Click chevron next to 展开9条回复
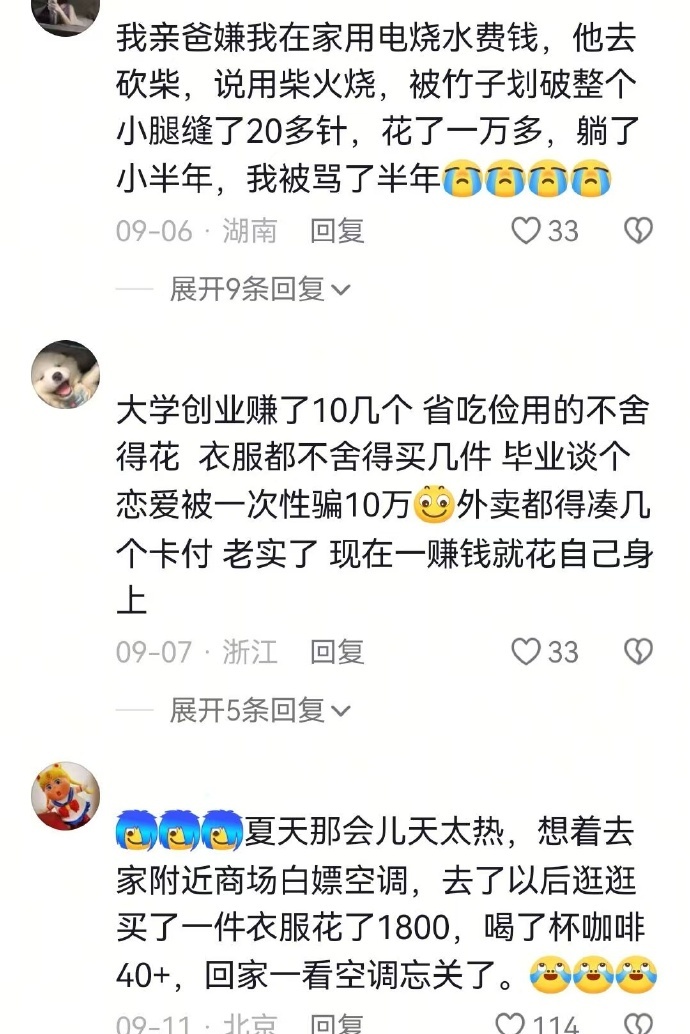 (x=340, y=290)
